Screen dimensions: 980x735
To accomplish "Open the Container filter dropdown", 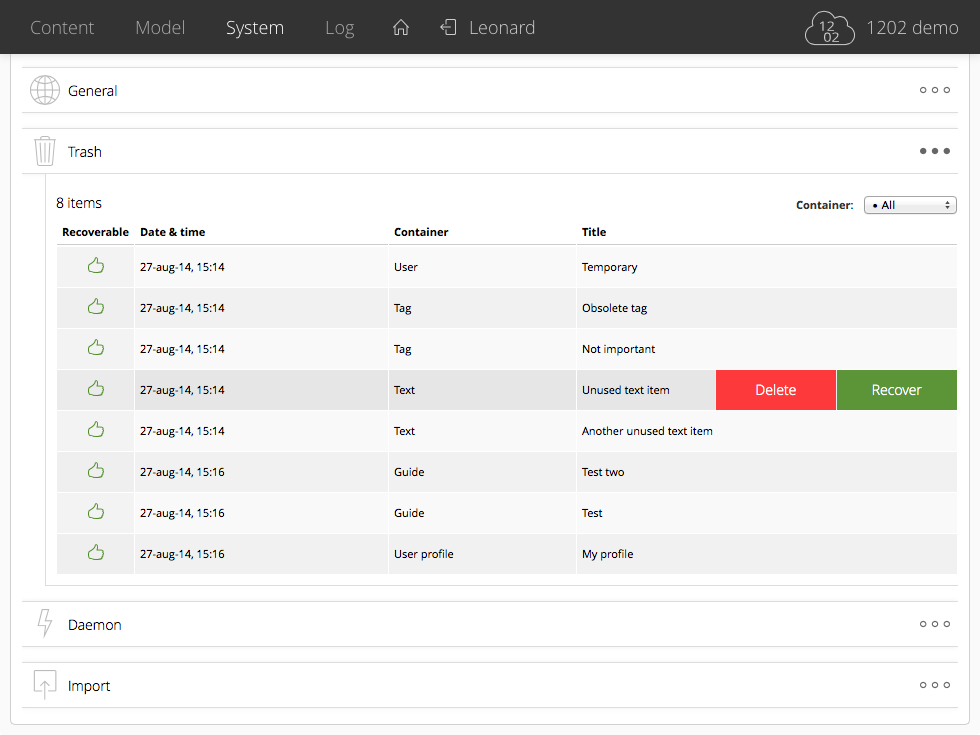I will click(x=910, y=205).
